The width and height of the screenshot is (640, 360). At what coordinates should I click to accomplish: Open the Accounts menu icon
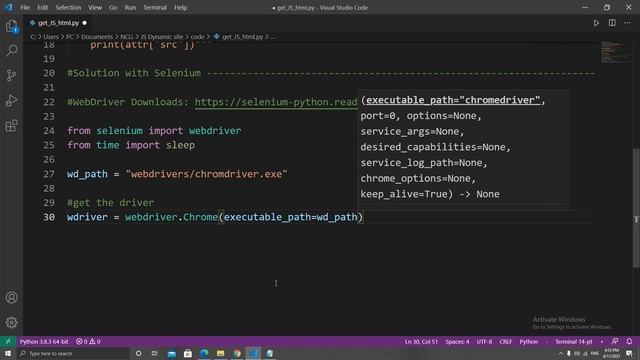pyautogui.click(x=11, y=298)
